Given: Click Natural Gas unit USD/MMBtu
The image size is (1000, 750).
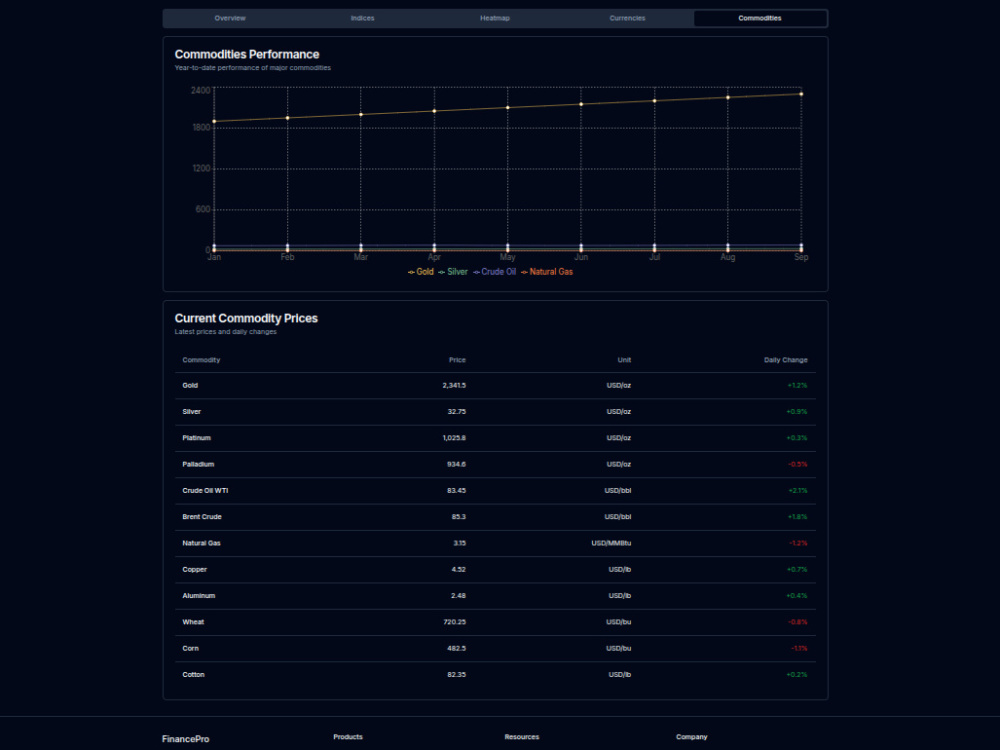Looking at the screenshot, I should (611, 543).
